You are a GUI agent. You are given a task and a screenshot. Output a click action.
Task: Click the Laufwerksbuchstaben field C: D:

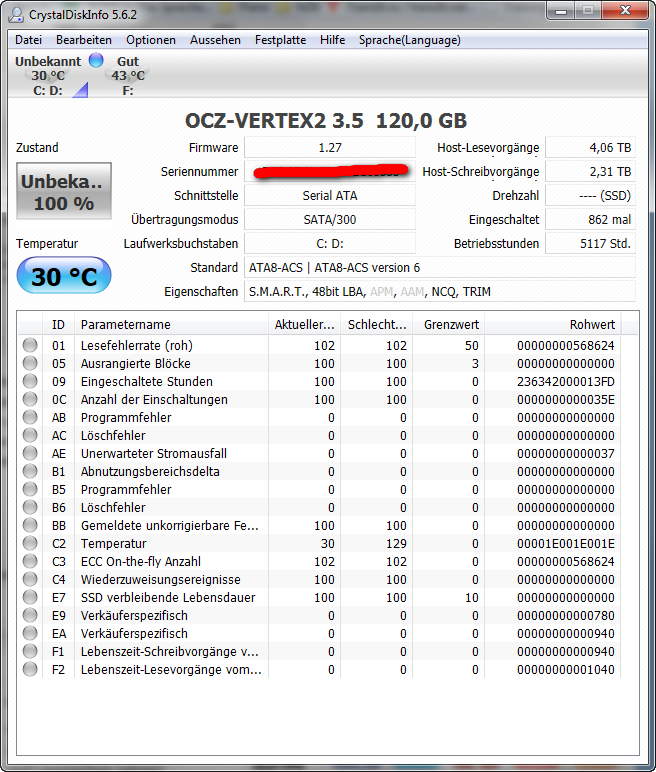pyautogui.click(x=329, y=244)
